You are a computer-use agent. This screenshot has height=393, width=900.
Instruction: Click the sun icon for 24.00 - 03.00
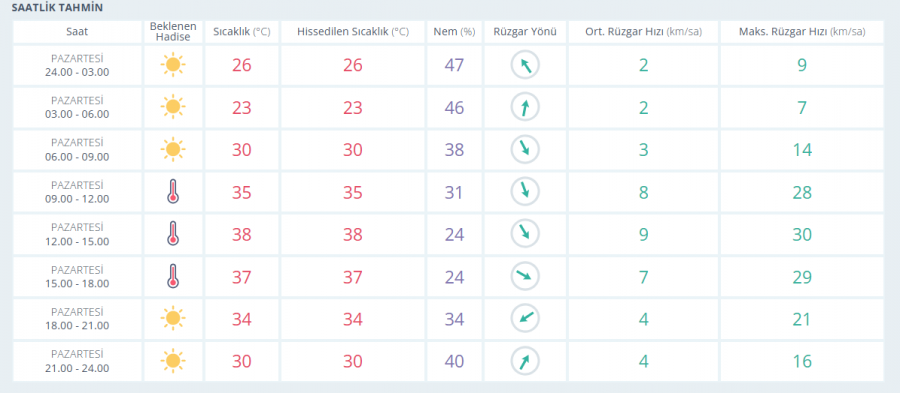tap(173, 65)
